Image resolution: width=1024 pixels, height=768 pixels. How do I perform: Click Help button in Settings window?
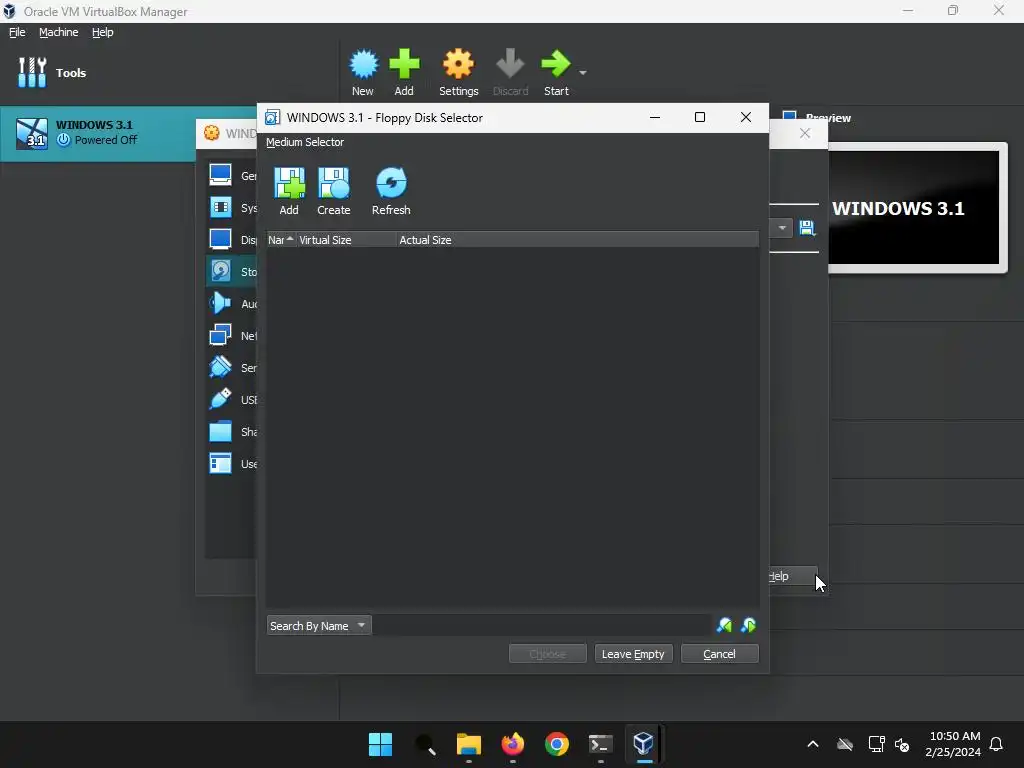(793, 576)
